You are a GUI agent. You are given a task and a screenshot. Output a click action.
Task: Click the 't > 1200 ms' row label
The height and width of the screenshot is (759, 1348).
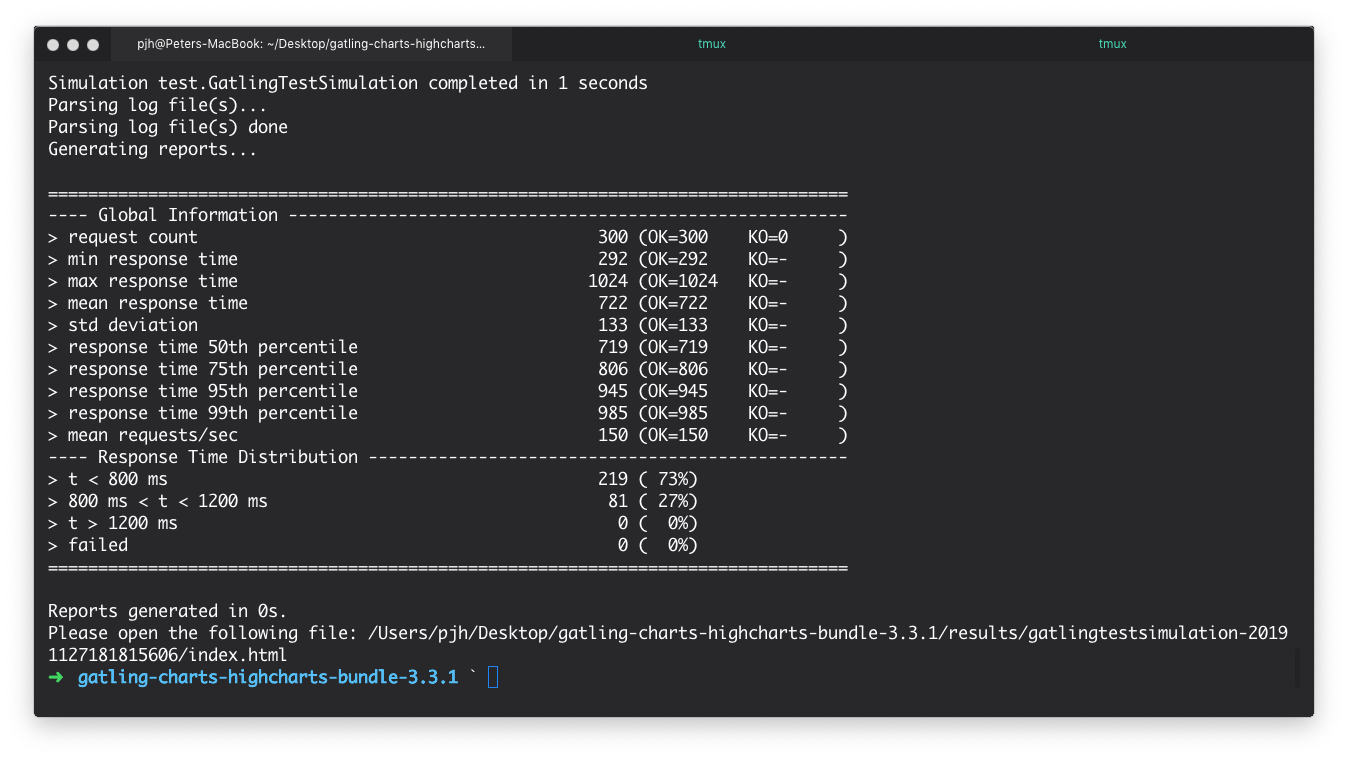123,523
